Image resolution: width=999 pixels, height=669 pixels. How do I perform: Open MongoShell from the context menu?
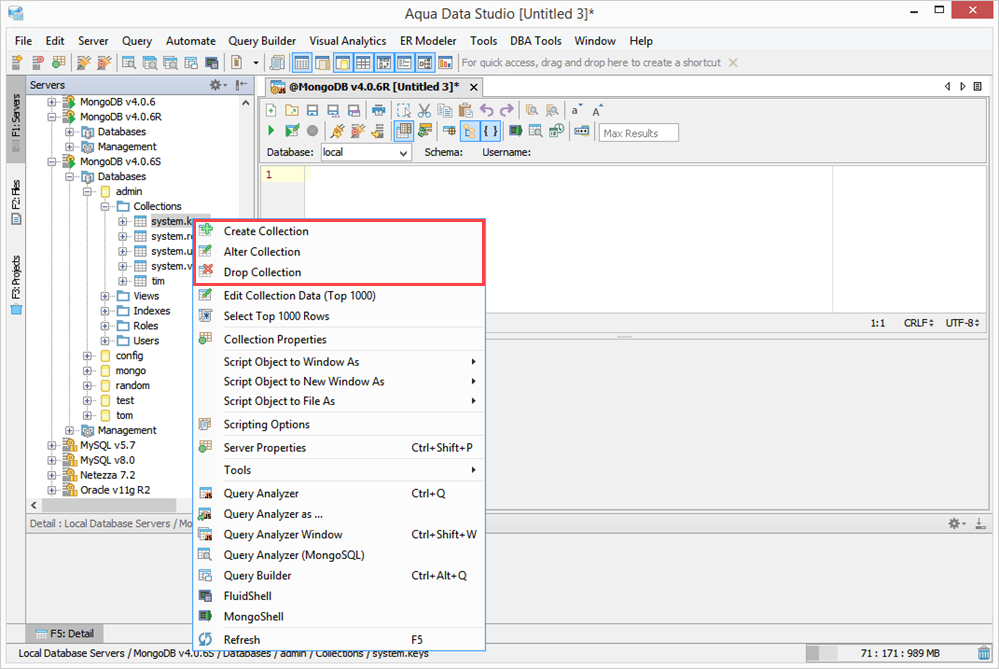tap(339, 617)
